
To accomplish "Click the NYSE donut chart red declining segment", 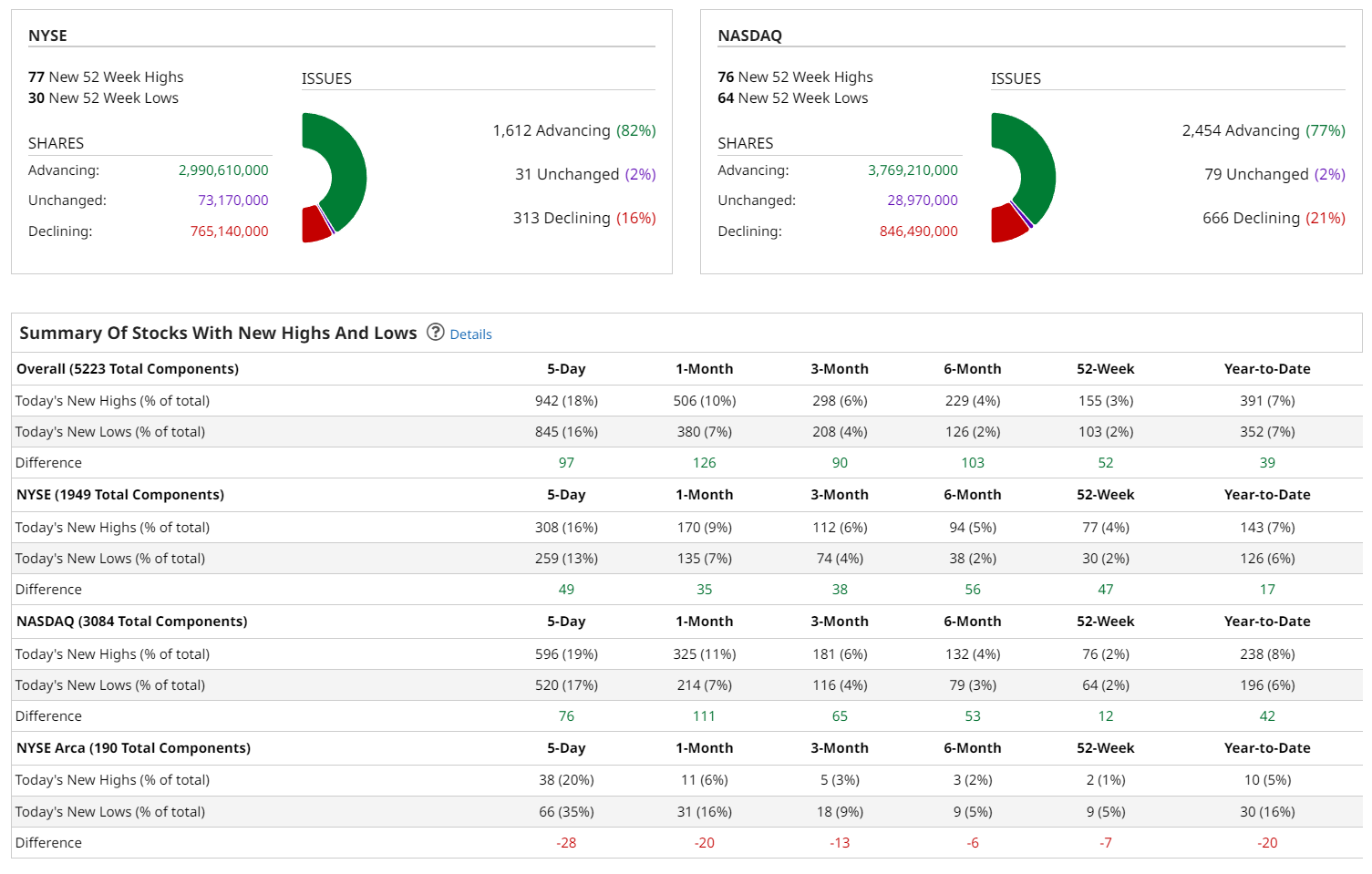I will point(315,225).
